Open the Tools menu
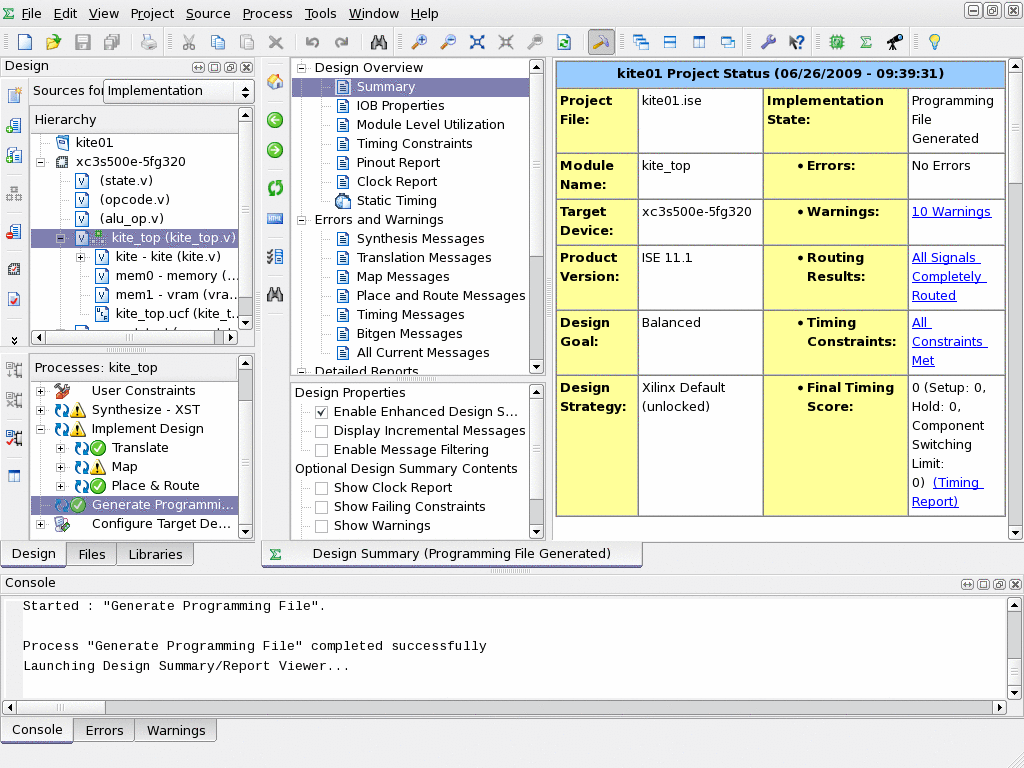This screenshot has width=1024, height=768. 321,14
